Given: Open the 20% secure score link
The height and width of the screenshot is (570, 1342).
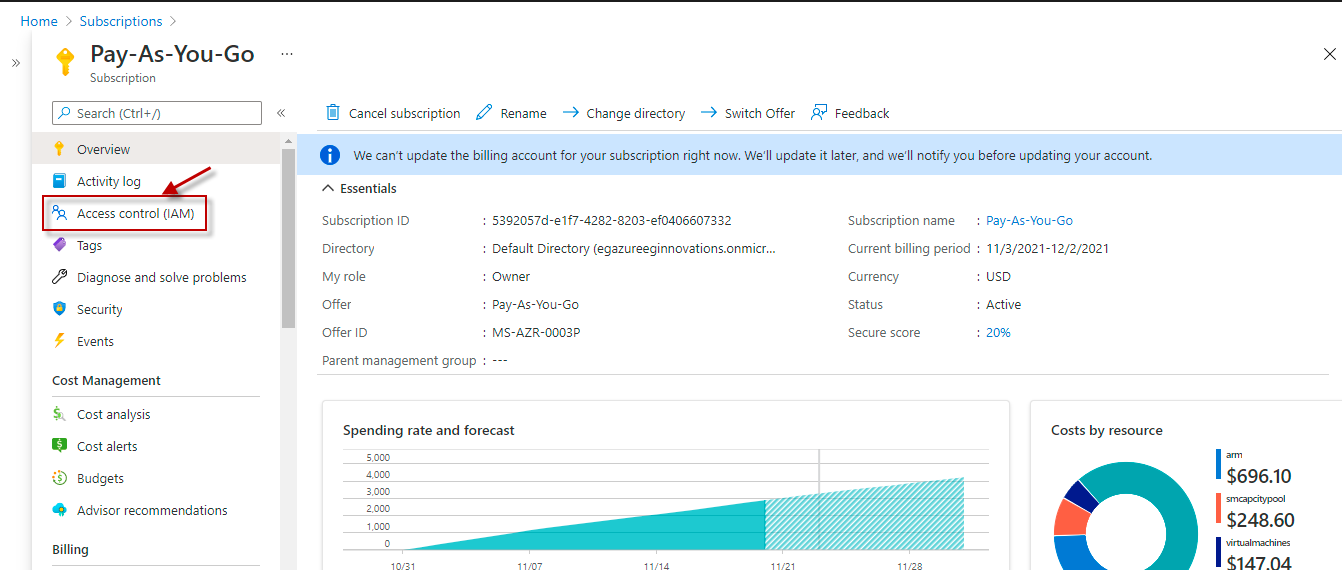Looking at the screenshot, I should (998, 332).
